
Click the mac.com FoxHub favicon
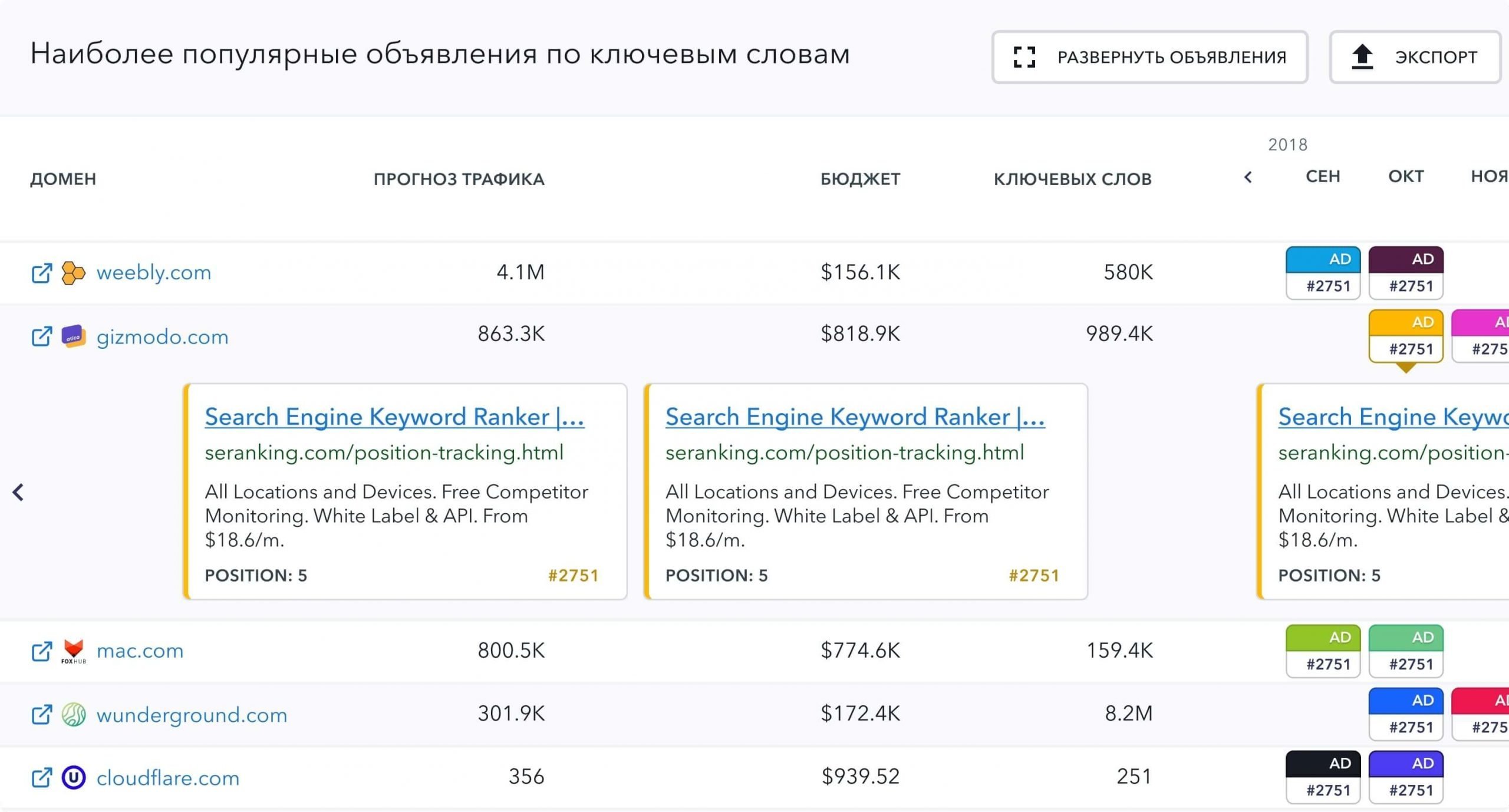74,651
